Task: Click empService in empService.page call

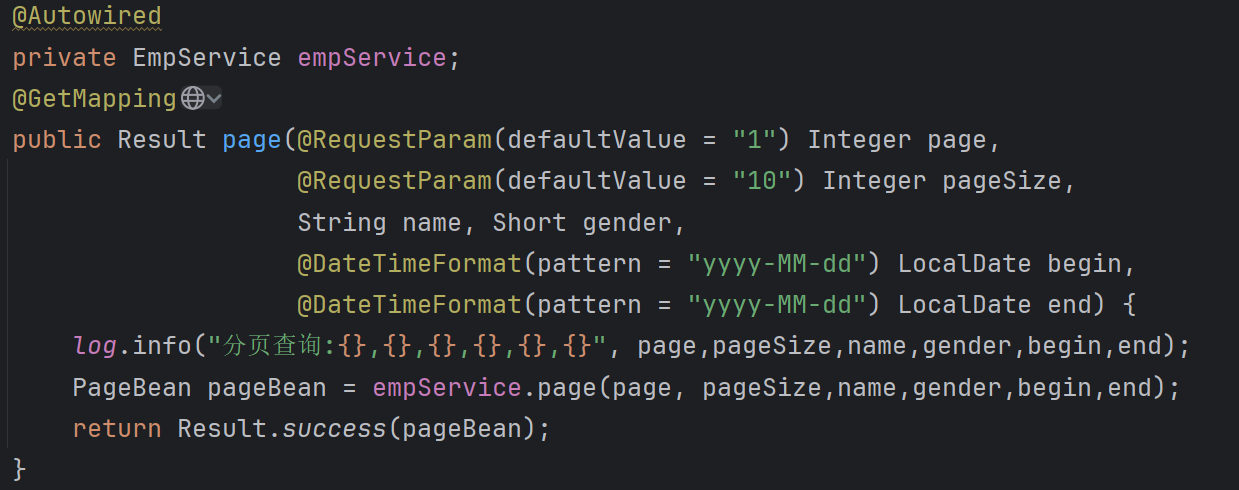Action: [446, 387]
